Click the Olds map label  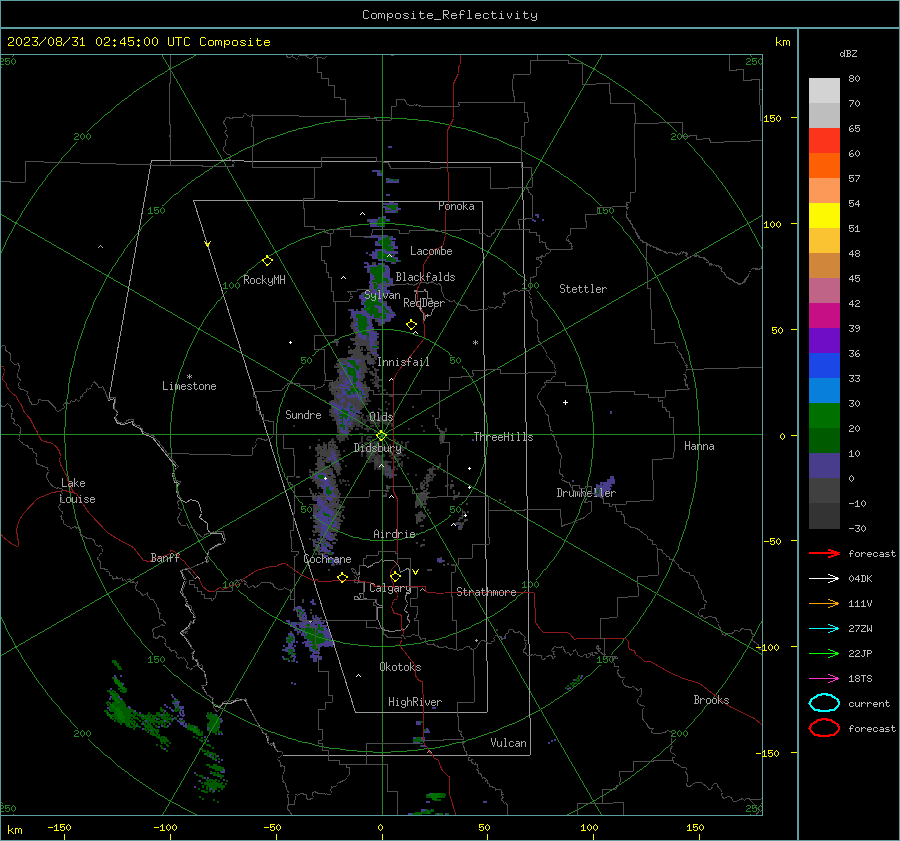click(x=381, y=417)
